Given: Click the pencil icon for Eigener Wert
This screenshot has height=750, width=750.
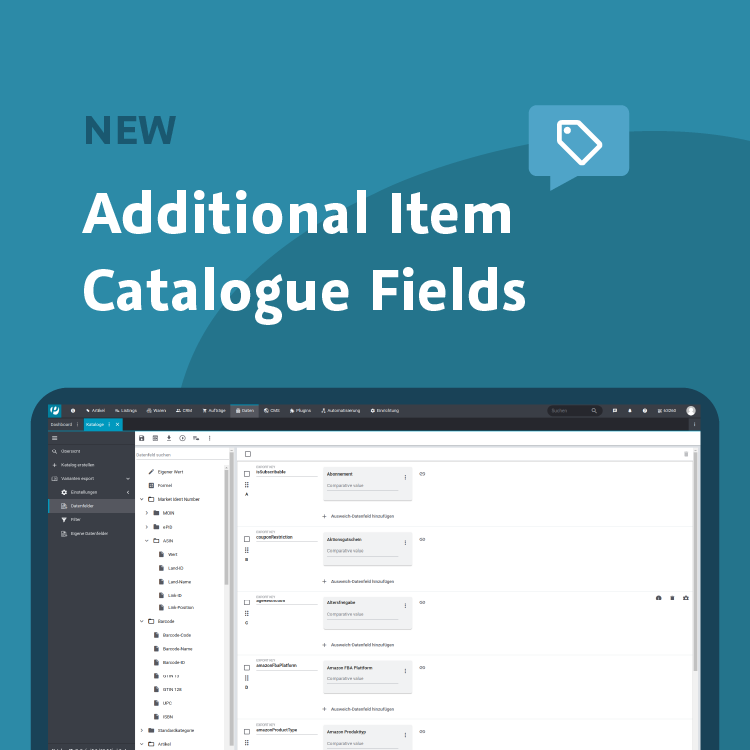Looking at the screenshot, I should 151,472.
